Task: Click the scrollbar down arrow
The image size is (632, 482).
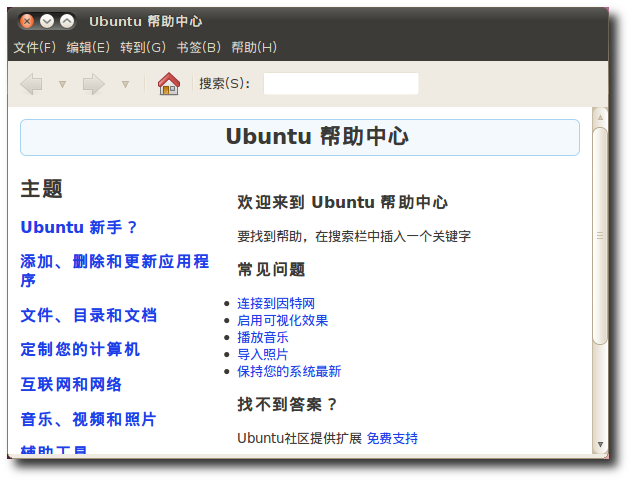Action: [600, 445]
